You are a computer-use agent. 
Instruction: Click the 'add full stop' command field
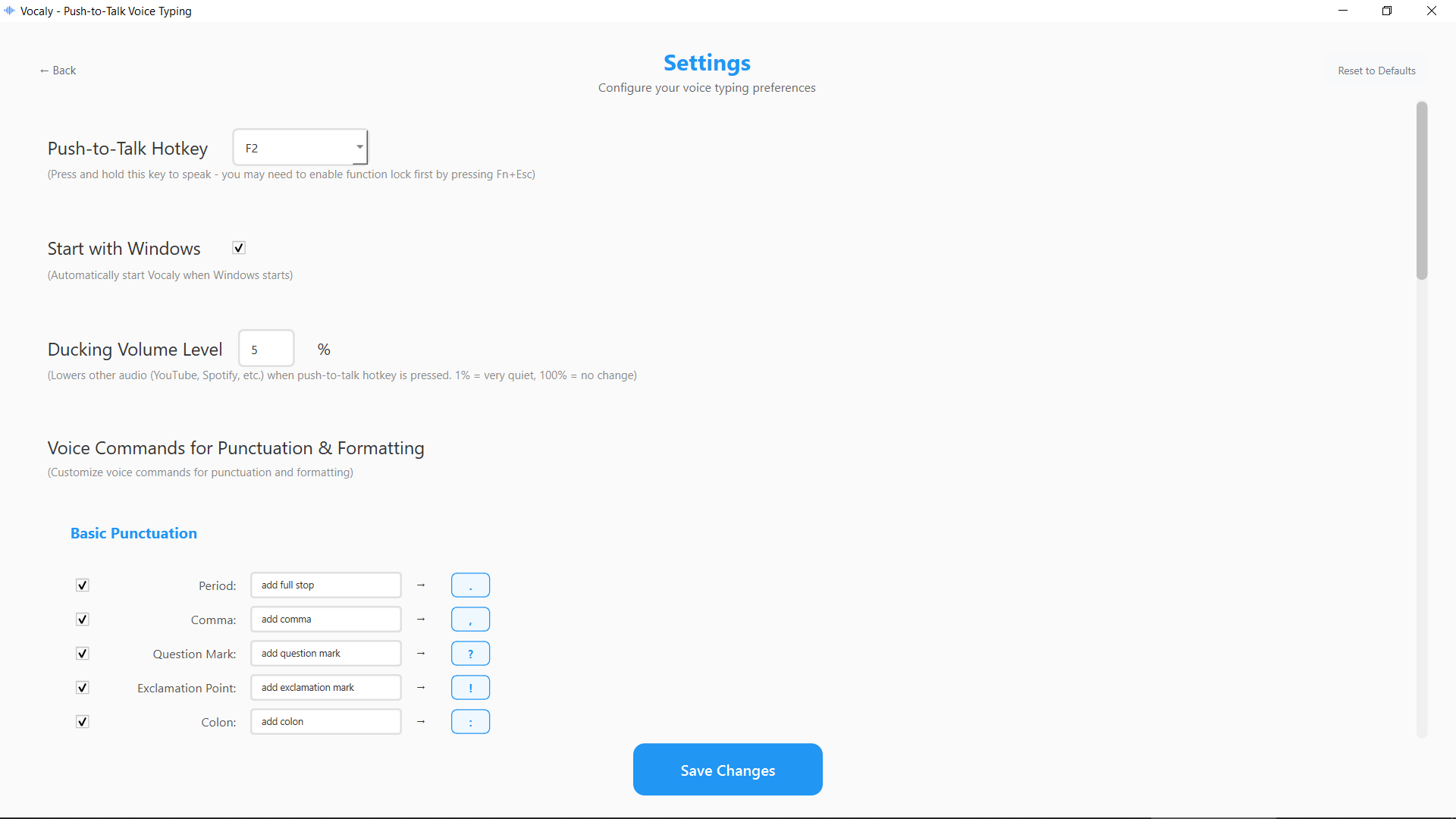click(x=325, y=585)
